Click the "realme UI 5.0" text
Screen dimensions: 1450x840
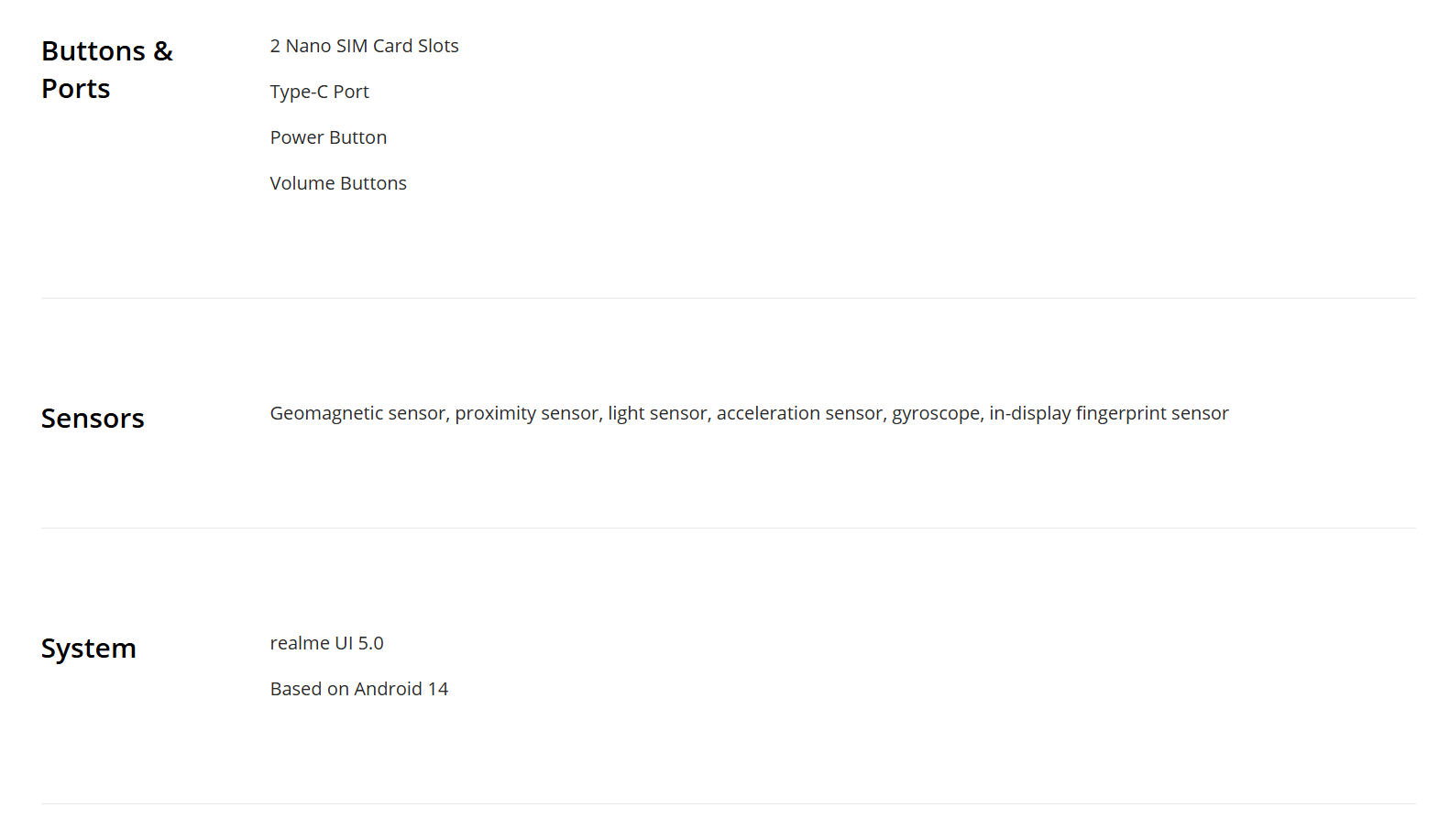[326, 643]
